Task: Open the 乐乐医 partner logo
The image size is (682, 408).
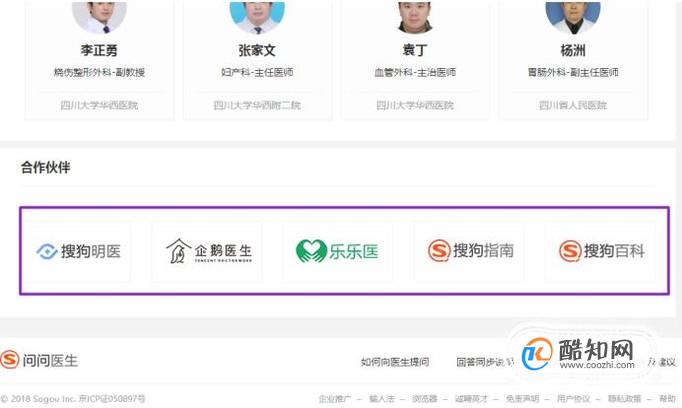Action: 338,251
